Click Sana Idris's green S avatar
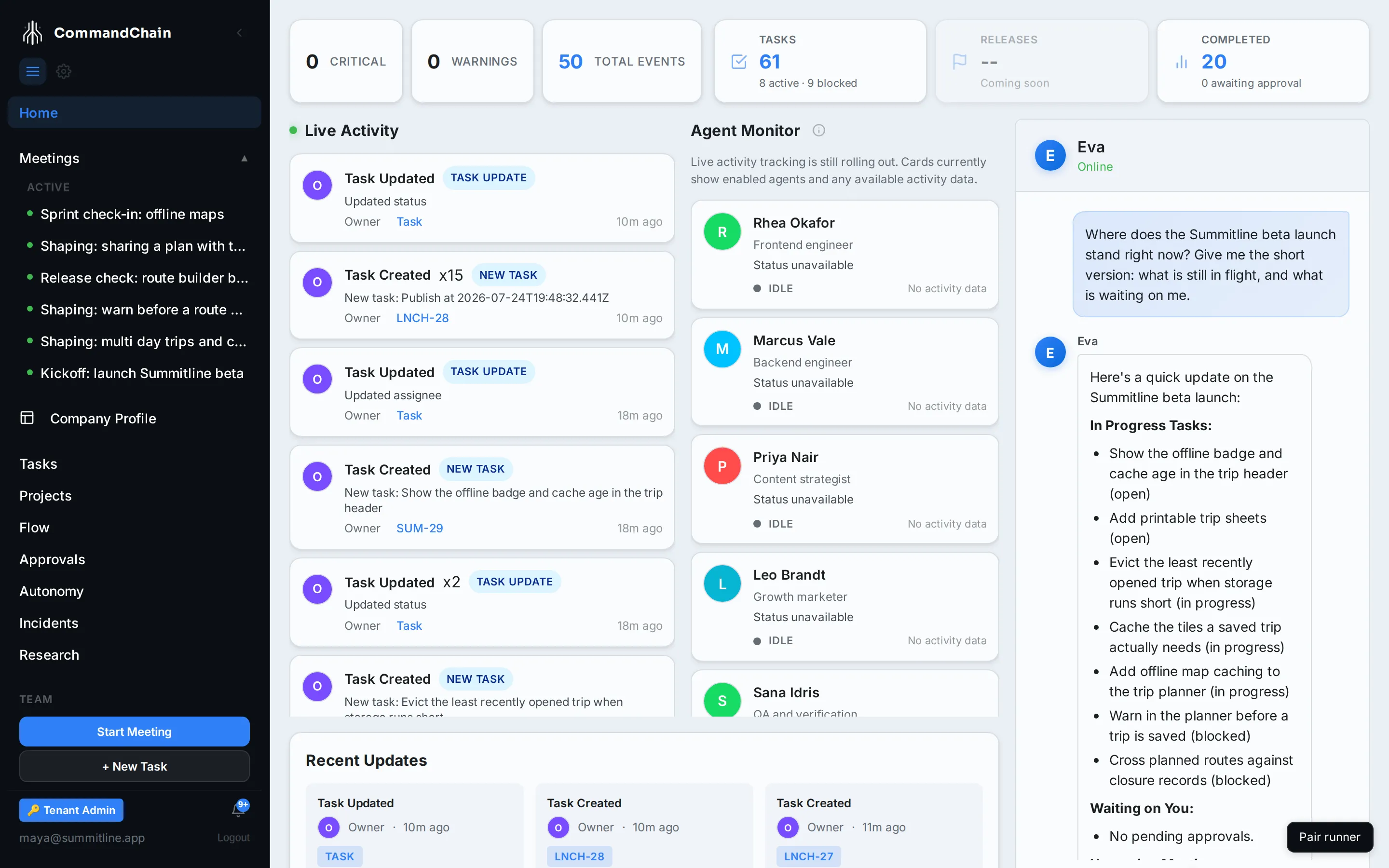This screenshot has height=868, width=1389. click(722, 700)
